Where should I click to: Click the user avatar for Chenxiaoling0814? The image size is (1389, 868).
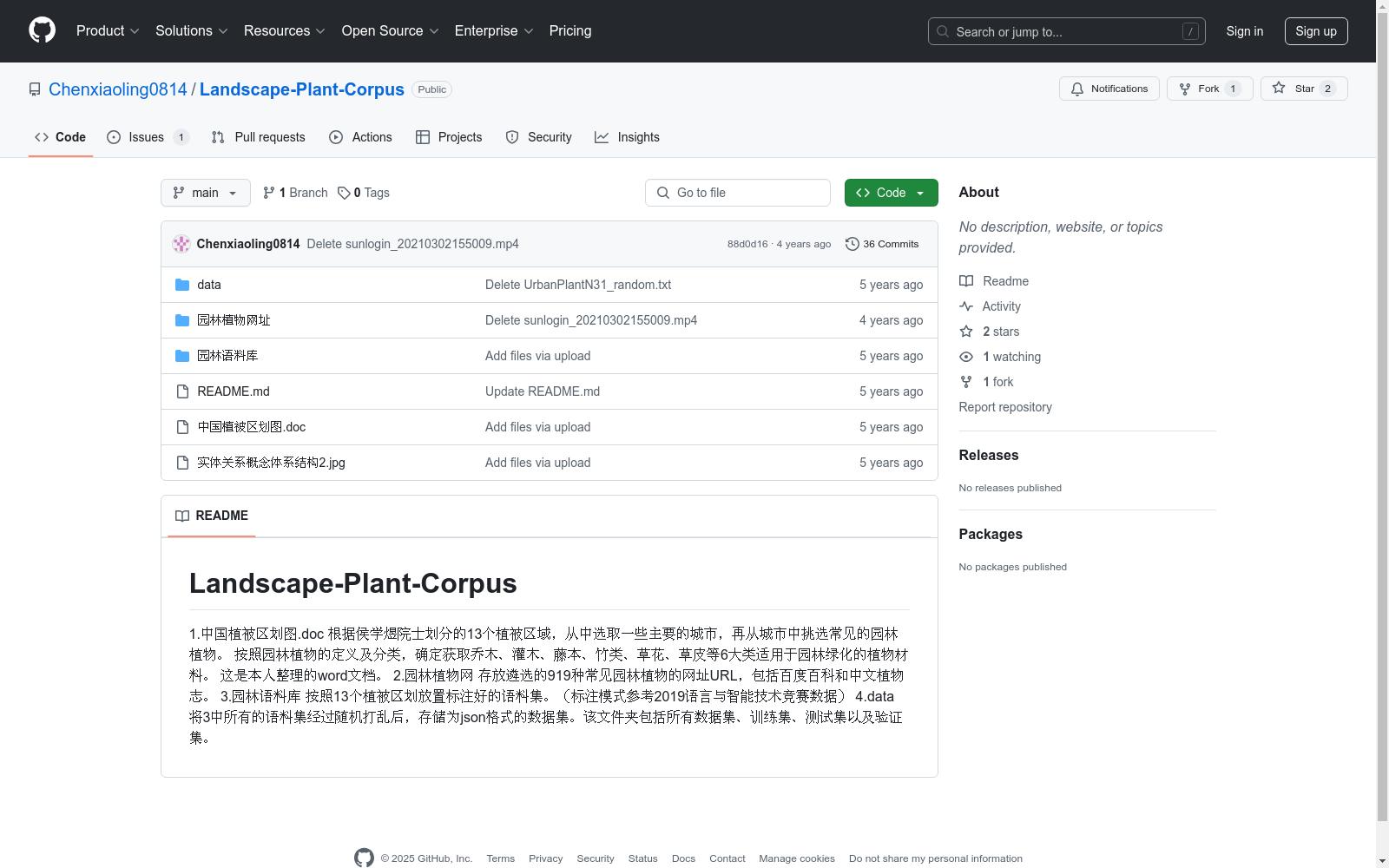[181, 244]
